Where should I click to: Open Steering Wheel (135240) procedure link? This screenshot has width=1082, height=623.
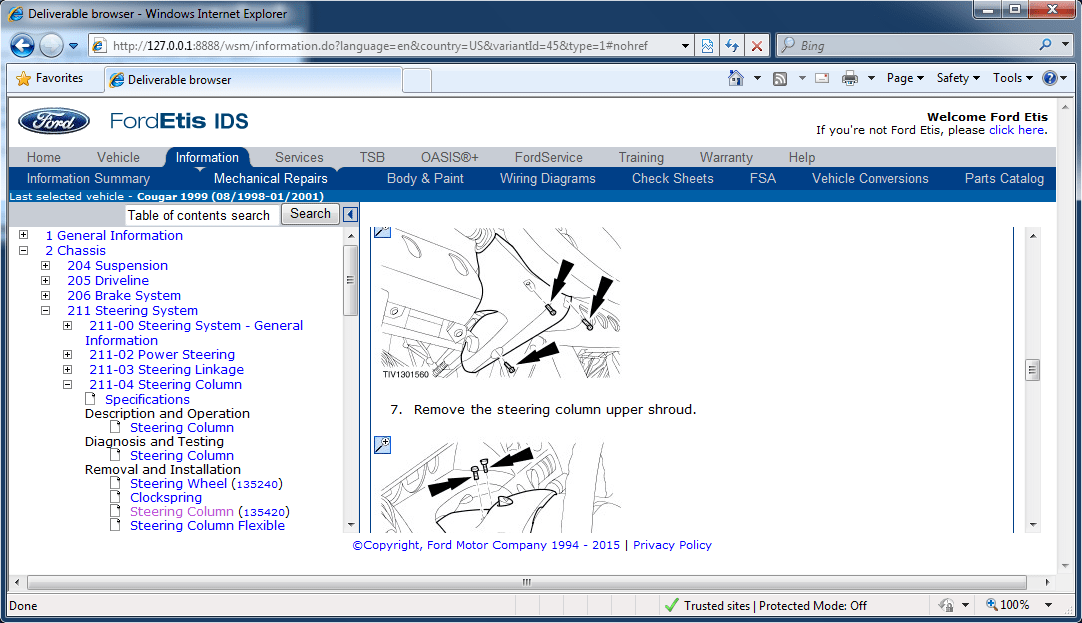[x=206, y=484]
